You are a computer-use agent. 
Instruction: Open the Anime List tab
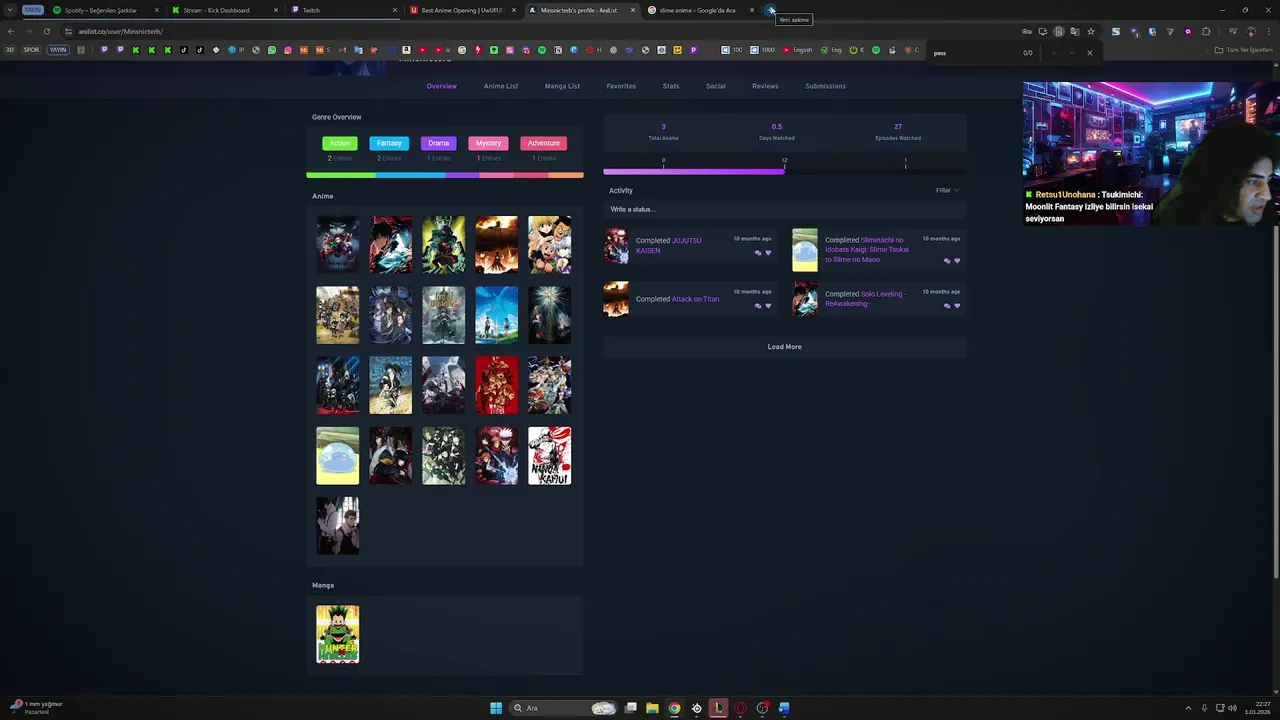click(501, 86)
